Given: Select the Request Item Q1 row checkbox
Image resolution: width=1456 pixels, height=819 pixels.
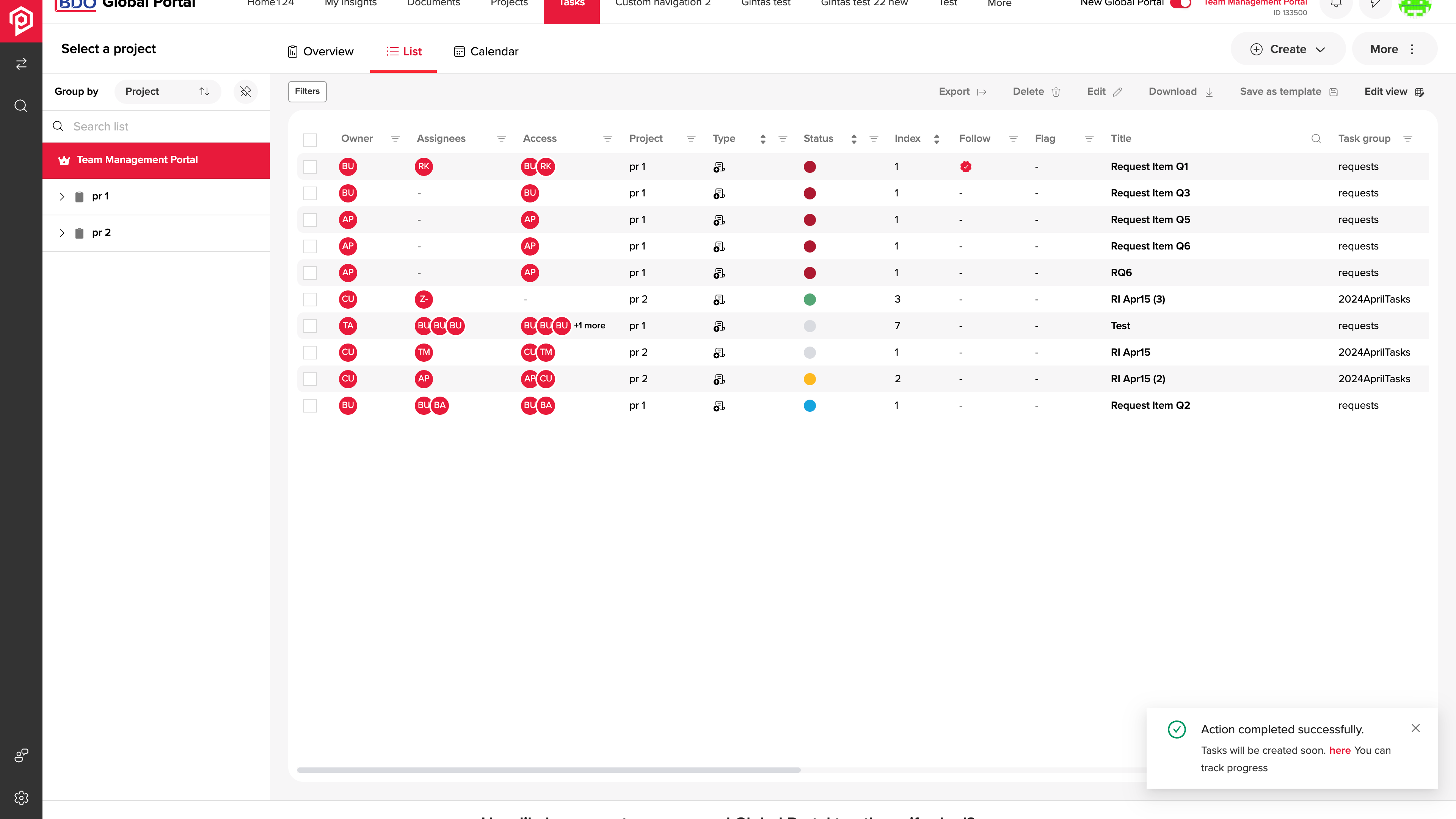Looking at the screenshot, I should pyautogui.click(x=310, y=167).
